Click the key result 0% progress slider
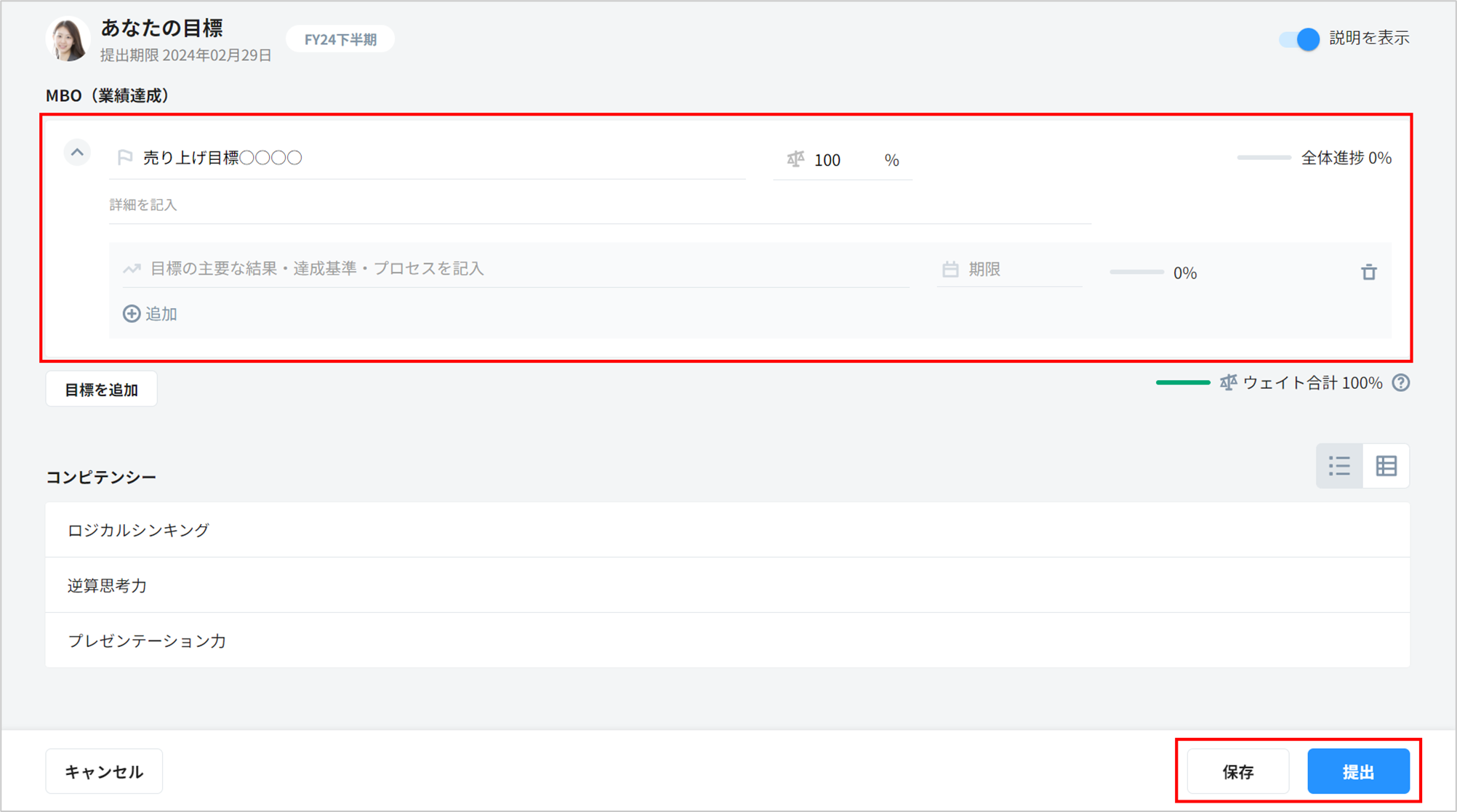 click(1136, 272)
